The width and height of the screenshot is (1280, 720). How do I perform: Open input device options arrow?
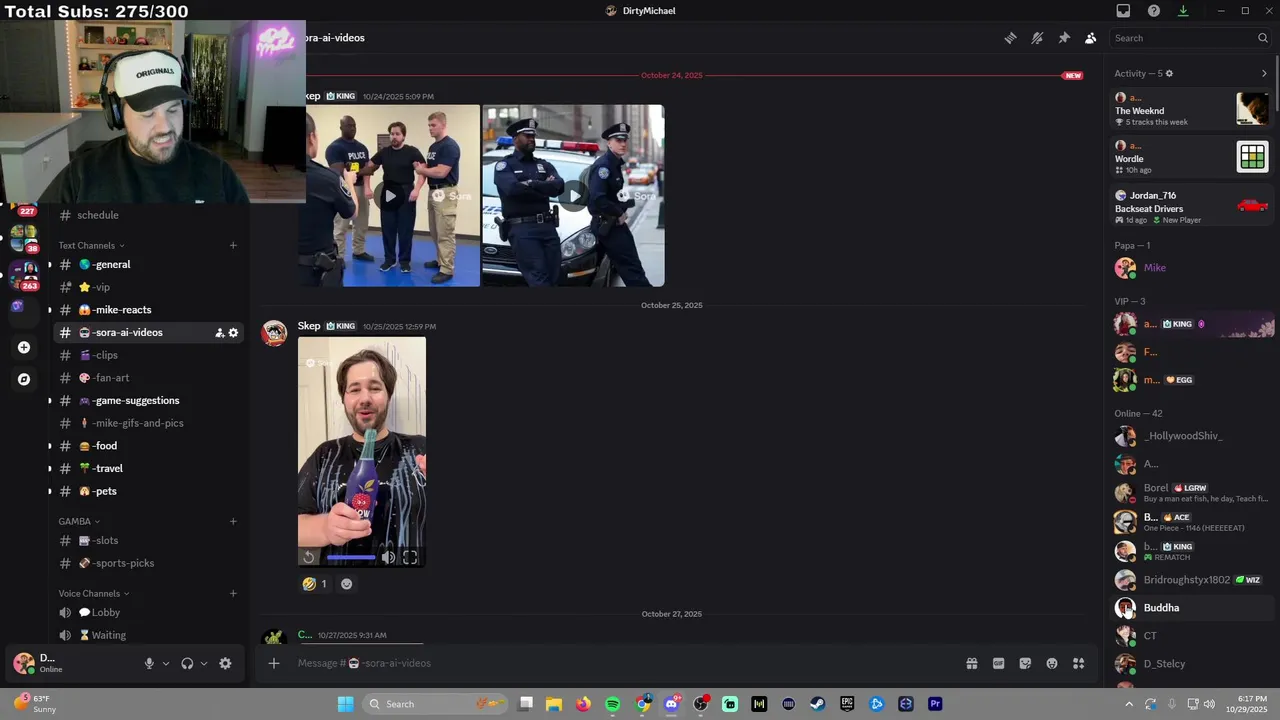click(x=166, y=663)
